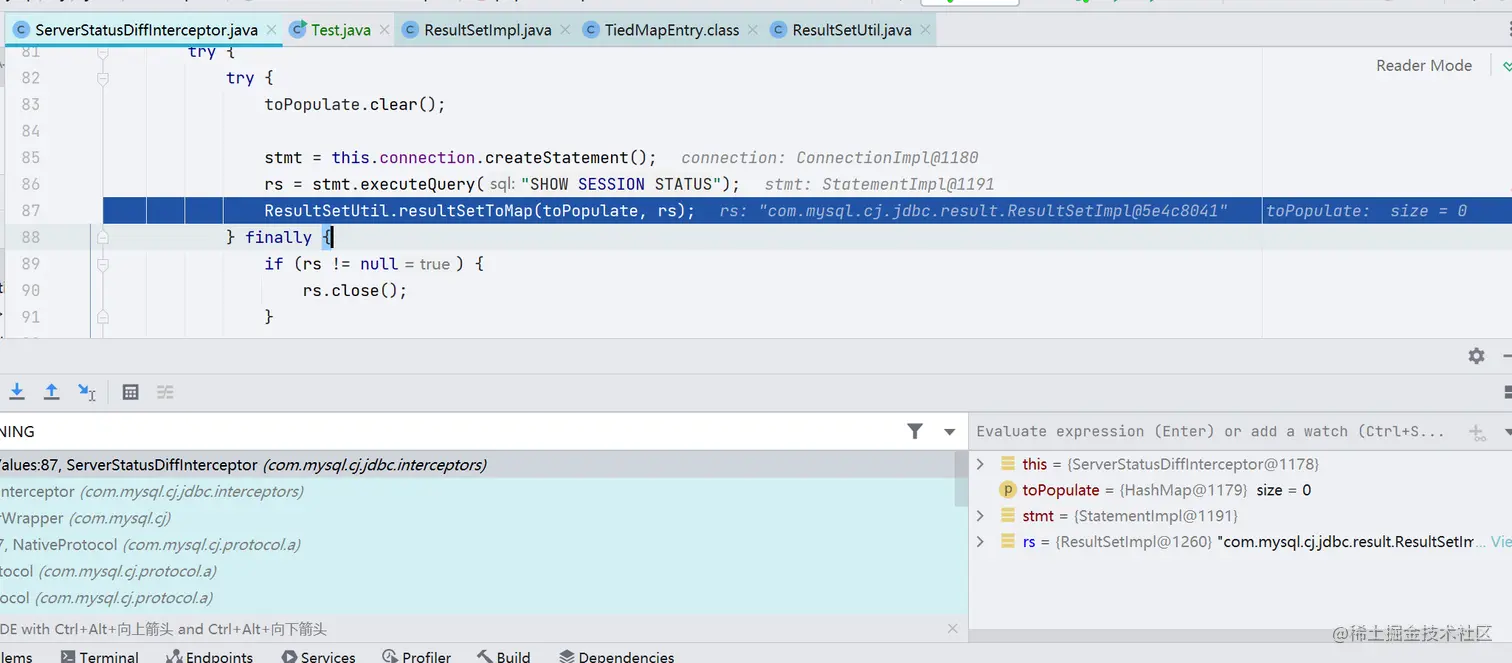
Task: Select the NativeProtocol stack frame
Action: point(478,545)
